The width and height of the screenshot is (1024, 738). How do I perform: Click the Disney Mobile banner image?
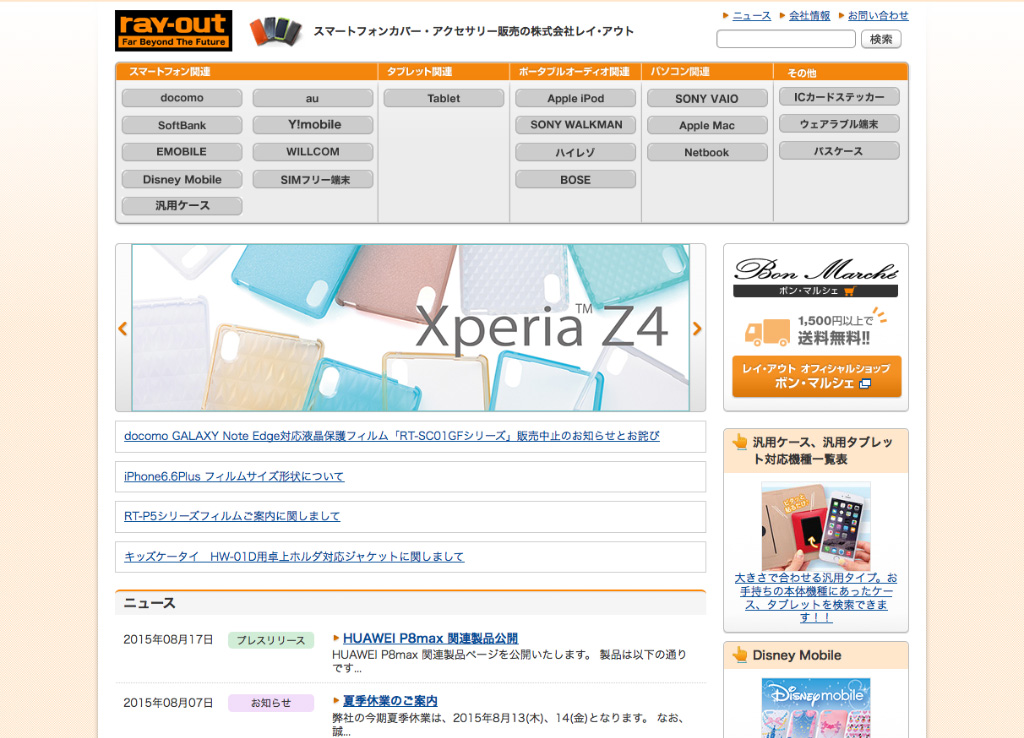click(815, 707)
